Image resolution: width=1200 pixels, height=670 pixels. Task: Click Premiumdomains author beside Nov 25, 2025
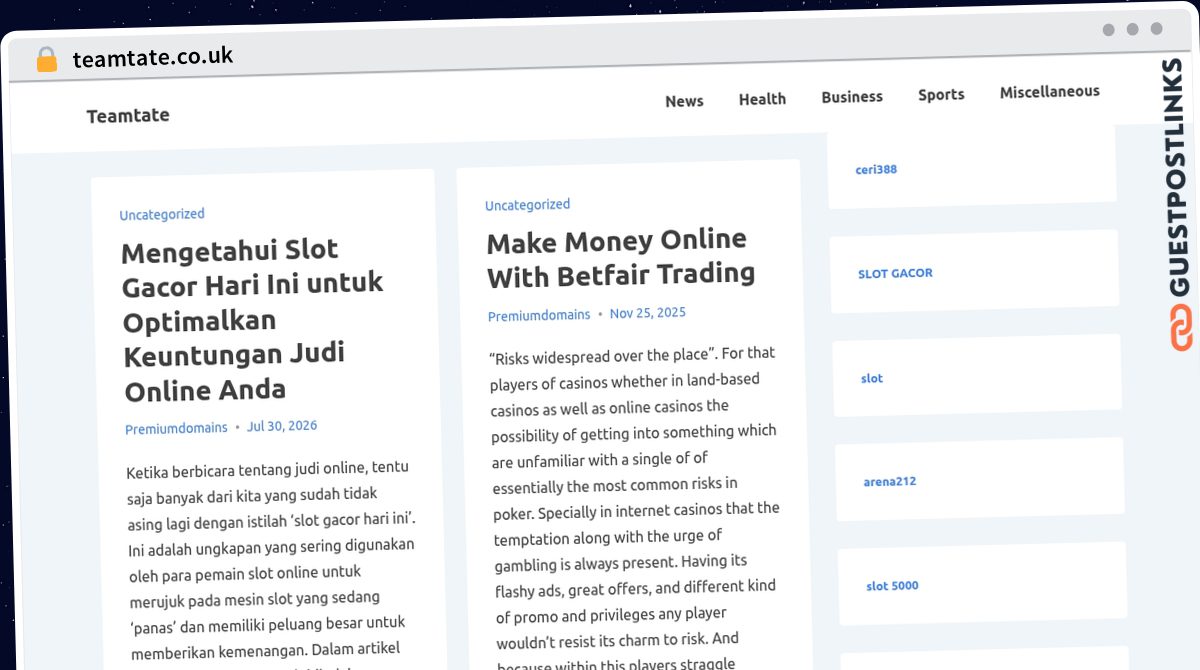tap(539, 315)
